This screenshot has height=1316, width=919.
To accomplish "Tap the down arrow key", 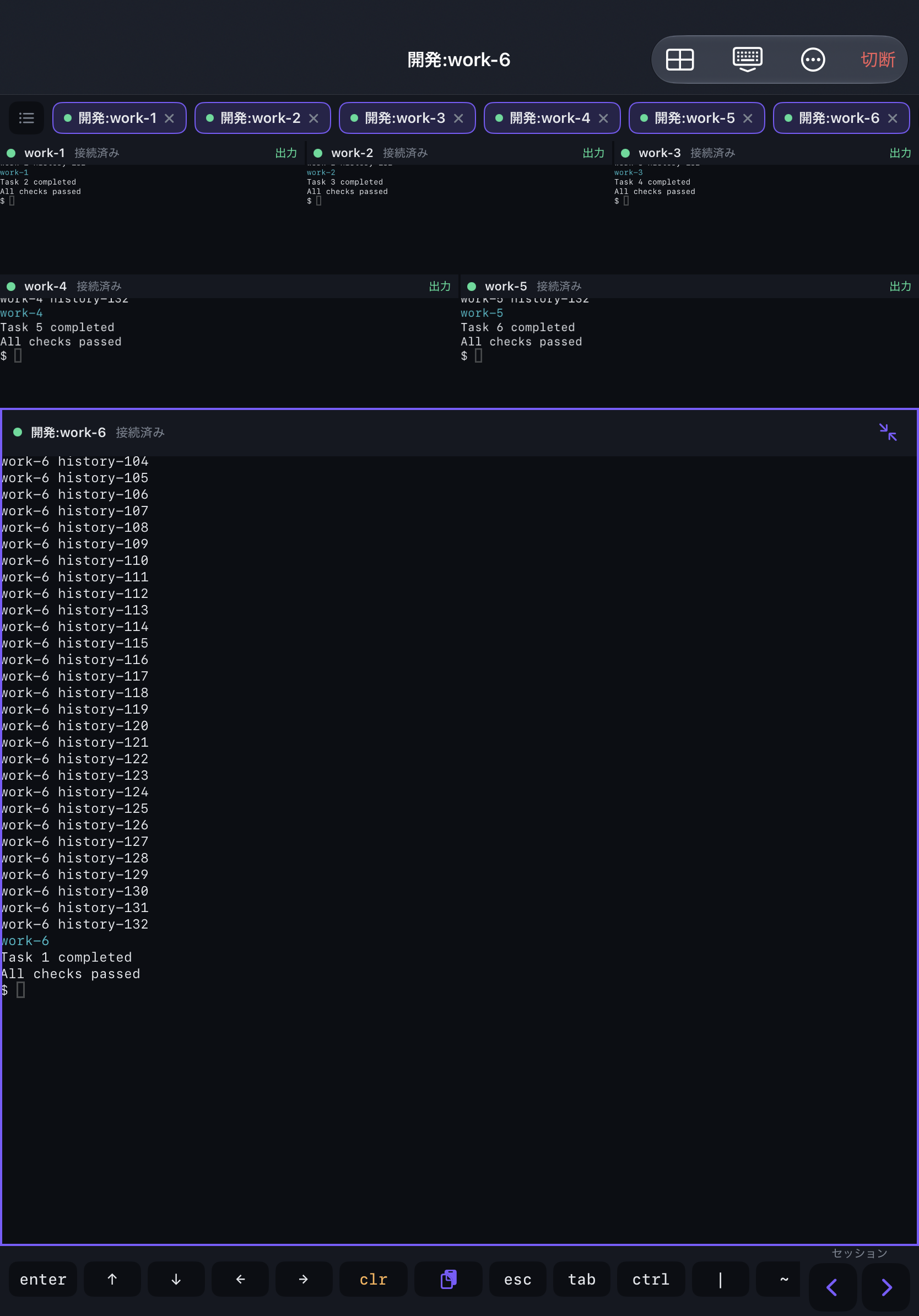I will 176,1279.
